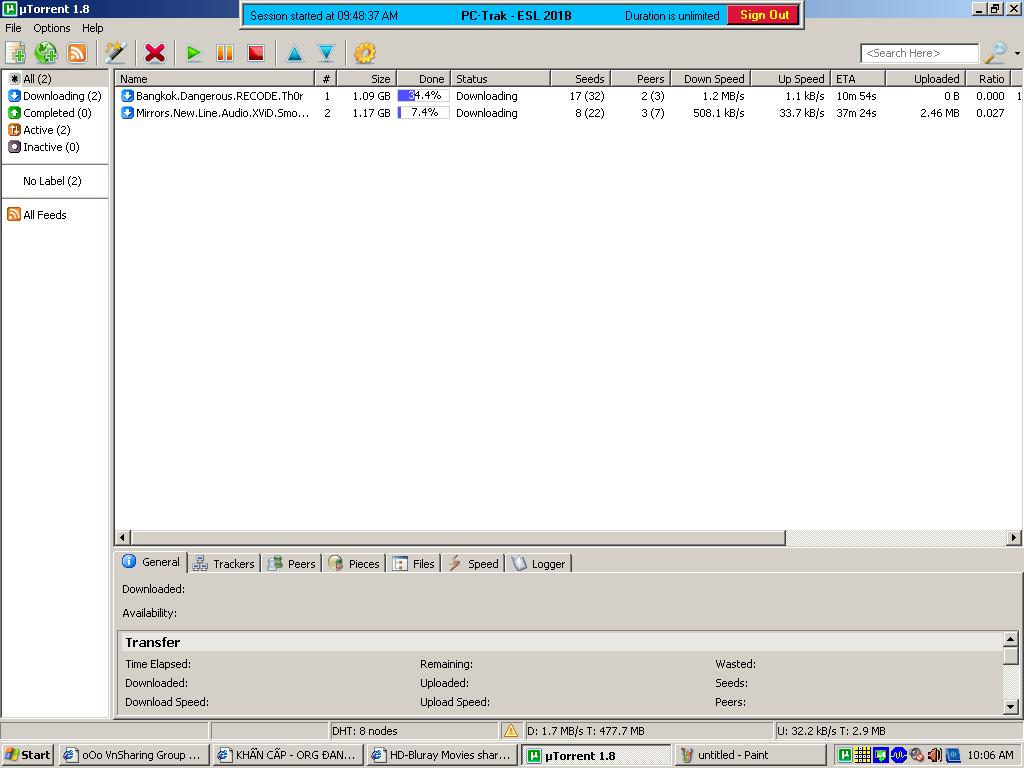
Task: Switch to HD-Bluray Movies taskbar window
Action: [x=442, y=755]
